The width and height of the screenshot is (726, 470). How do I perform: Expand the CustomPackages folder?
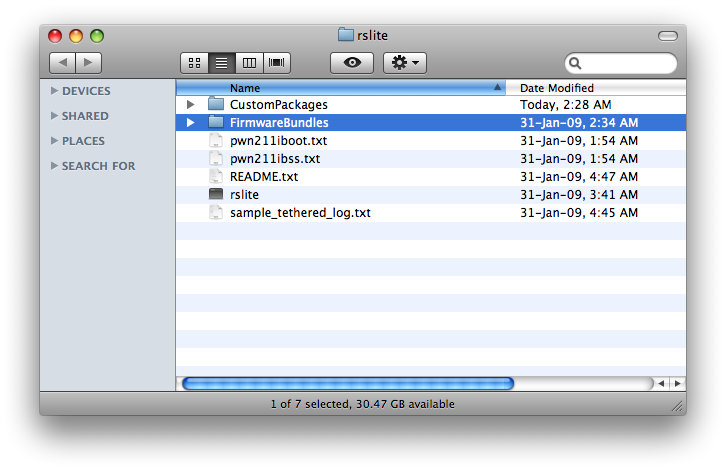pos(190,105)
